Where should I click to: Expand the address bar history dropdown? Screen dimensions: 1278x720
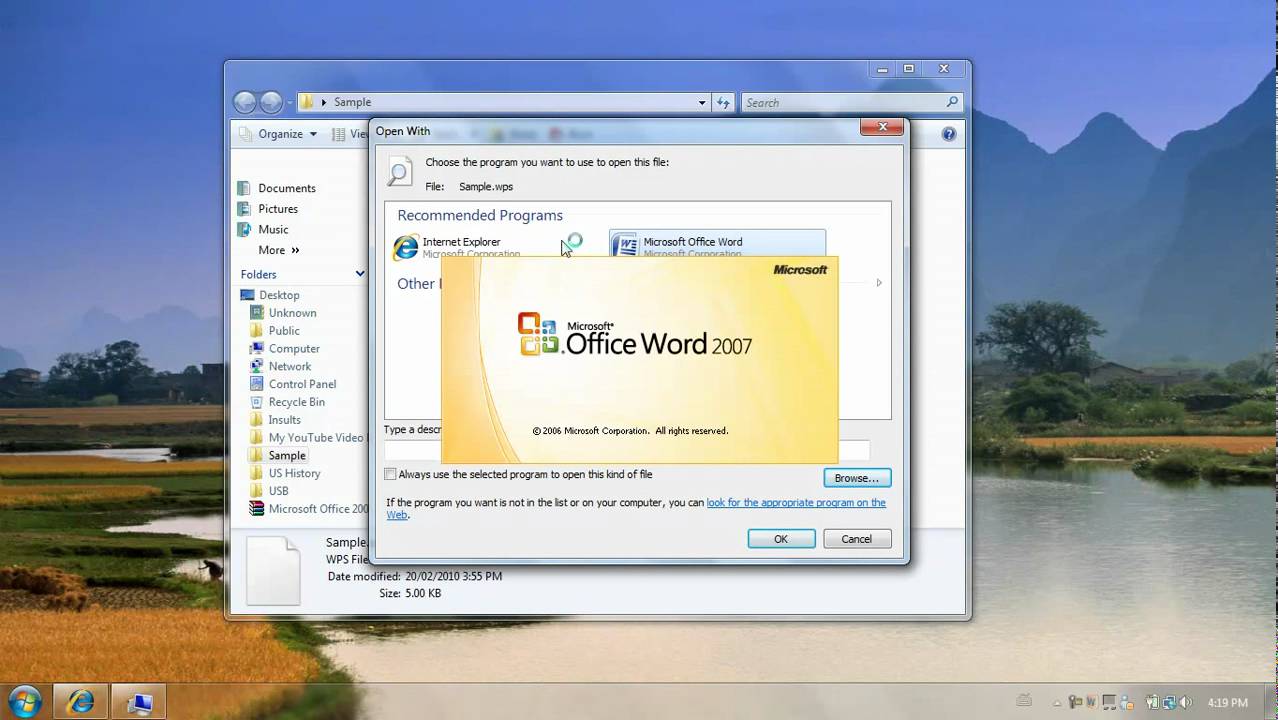tap(702, 102)
